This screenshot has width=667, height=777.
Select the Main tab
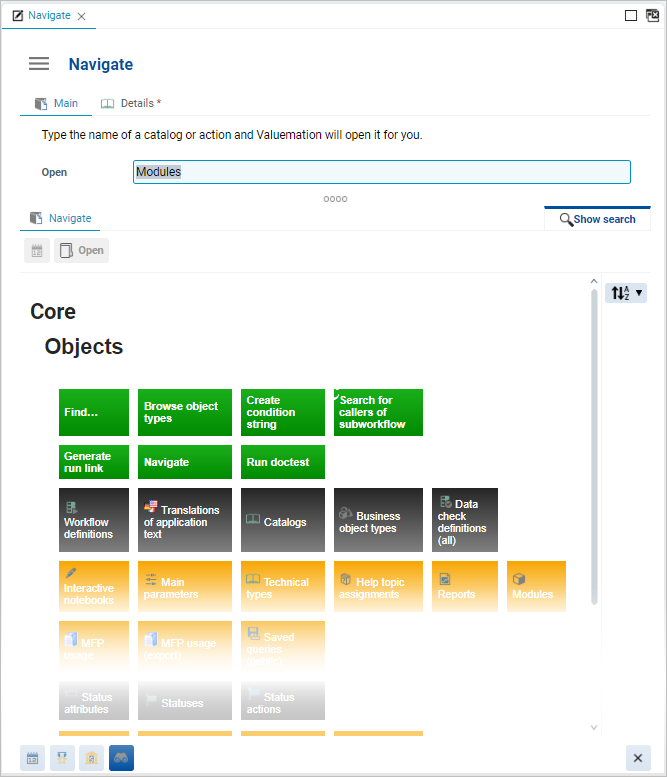[56, 103]
